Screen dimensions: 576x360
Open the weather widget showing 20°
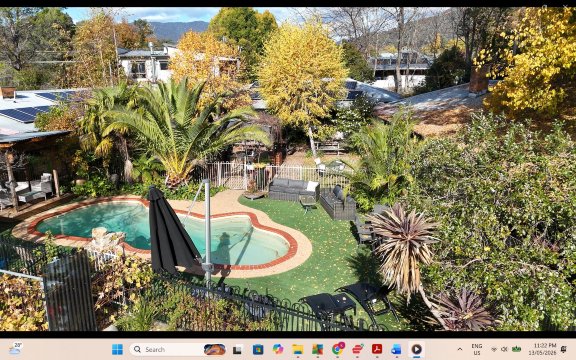click(15, 348)
